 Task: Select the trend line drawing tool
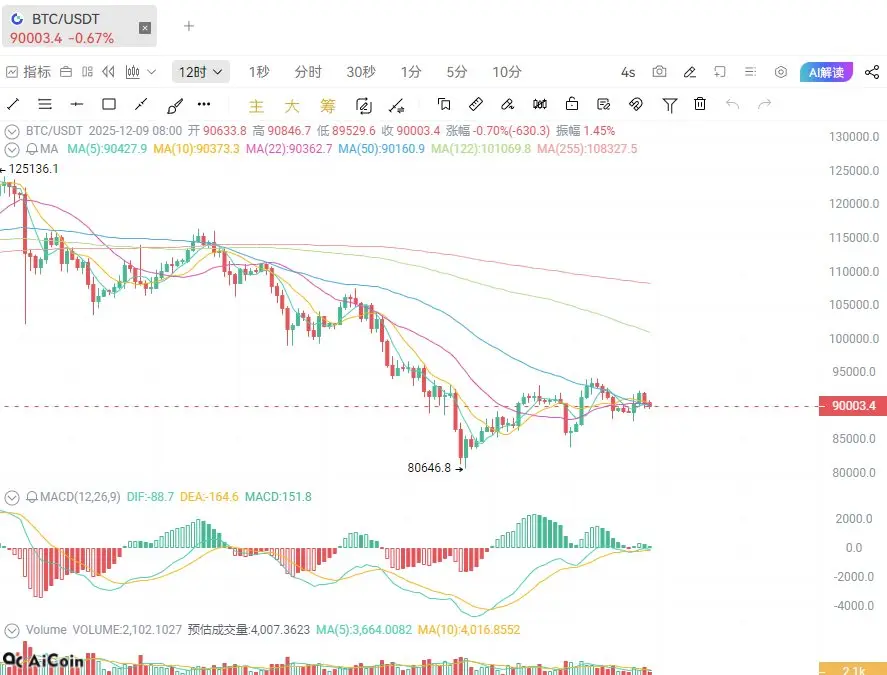13,104
